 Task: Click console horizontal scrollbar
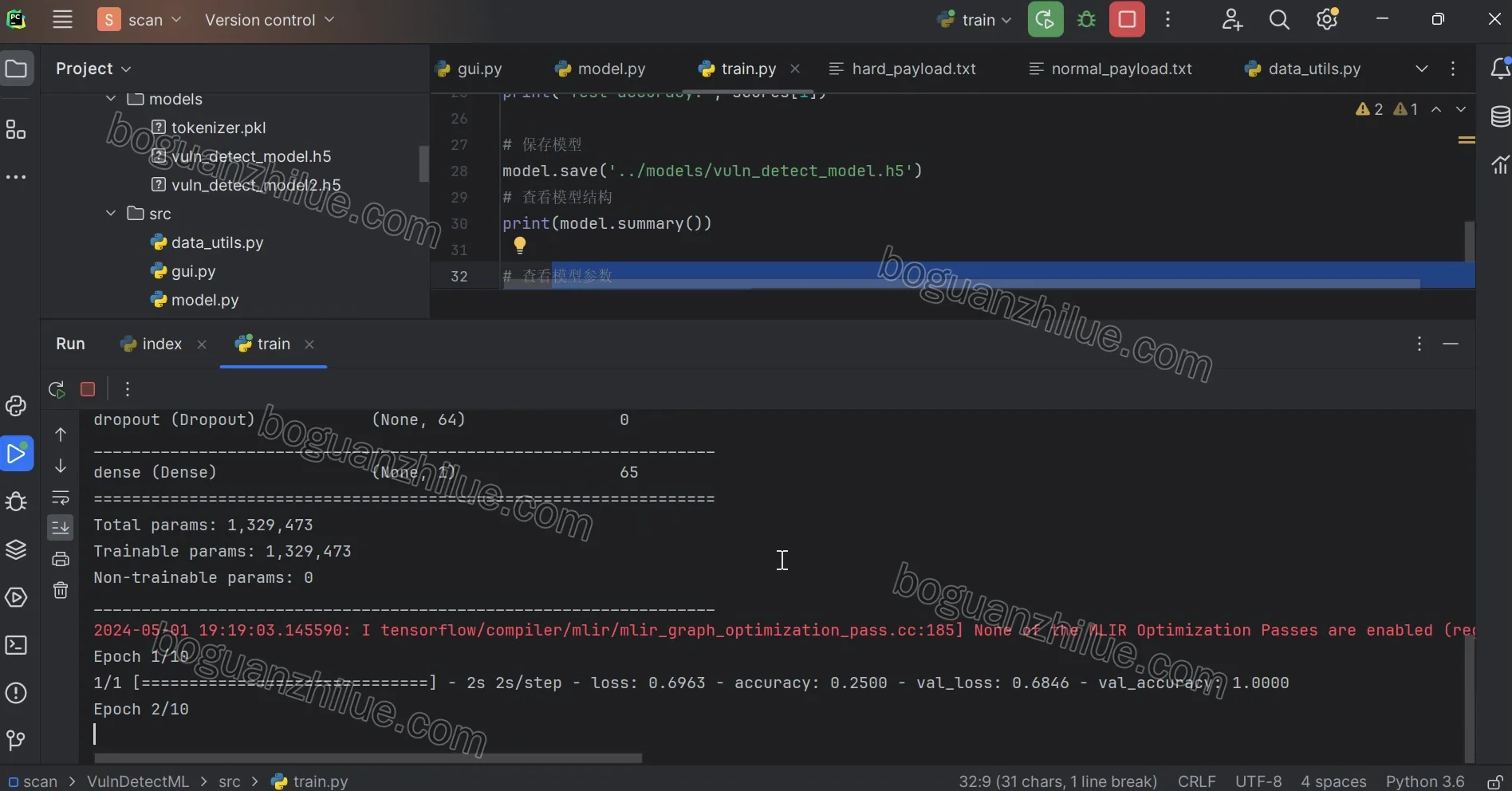(x=368, y=758)
